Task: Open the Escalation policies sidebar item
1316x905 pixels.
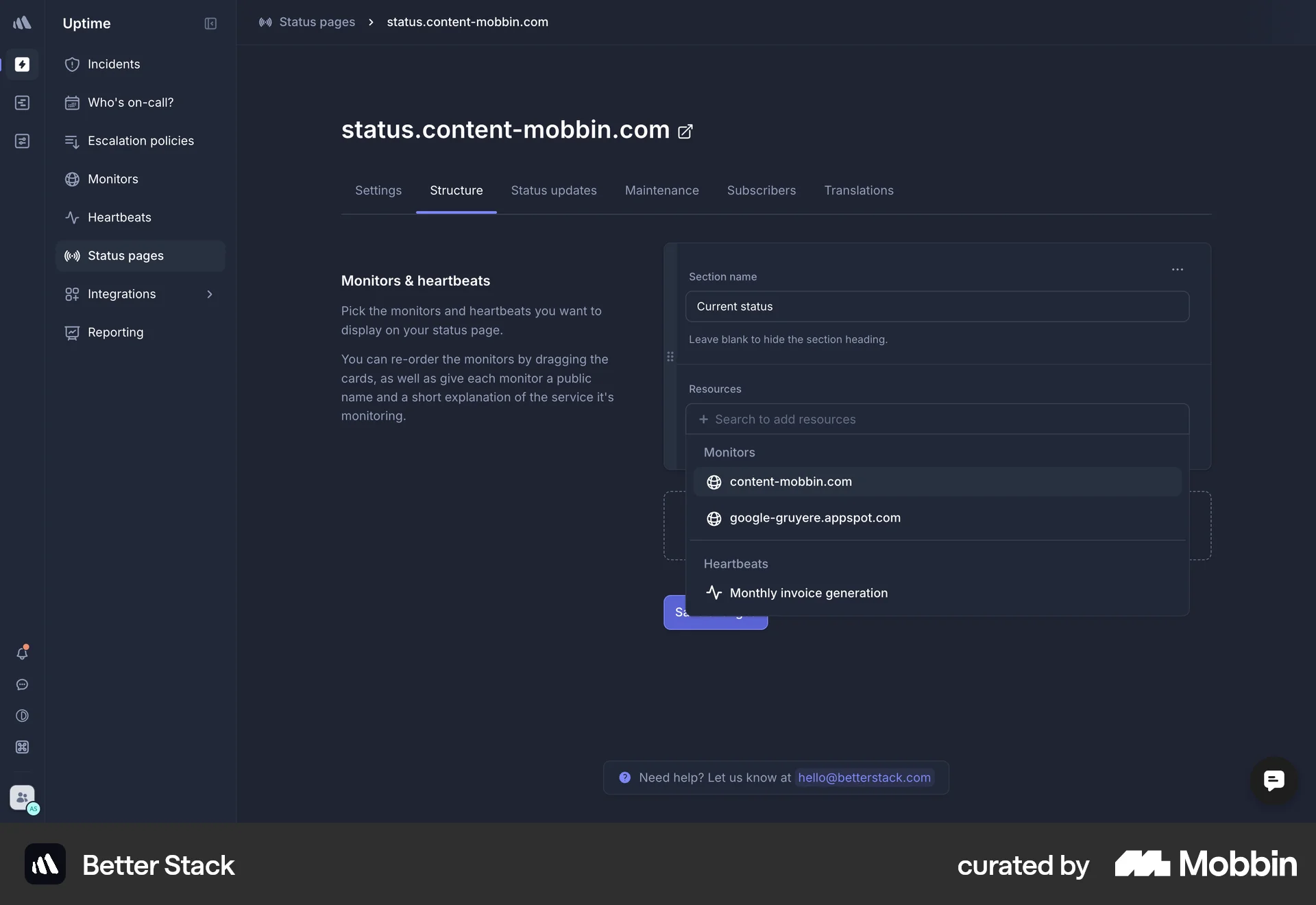Action: [142, 141]
